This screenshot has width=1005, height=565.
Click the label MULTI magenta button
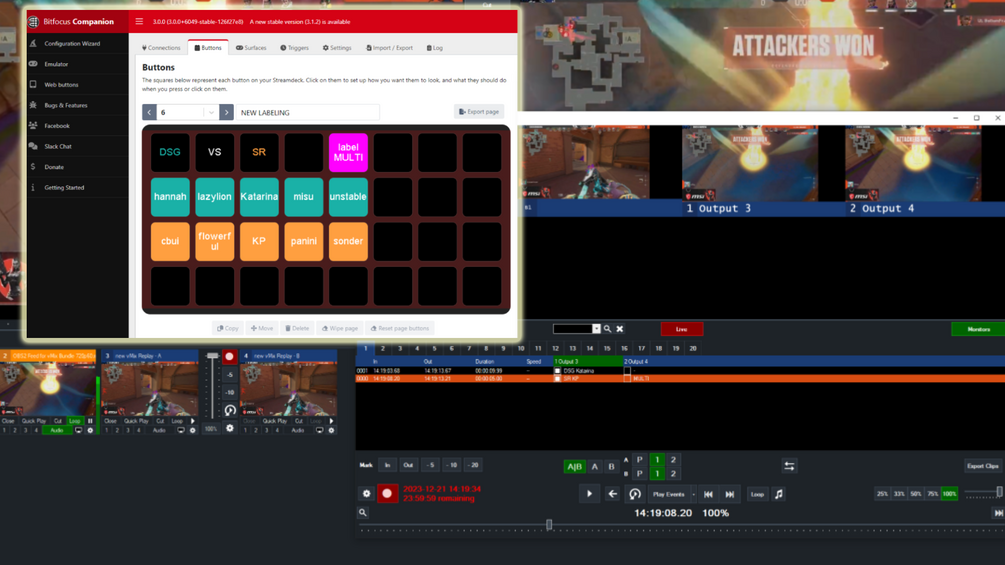click(x=348, y=152)
